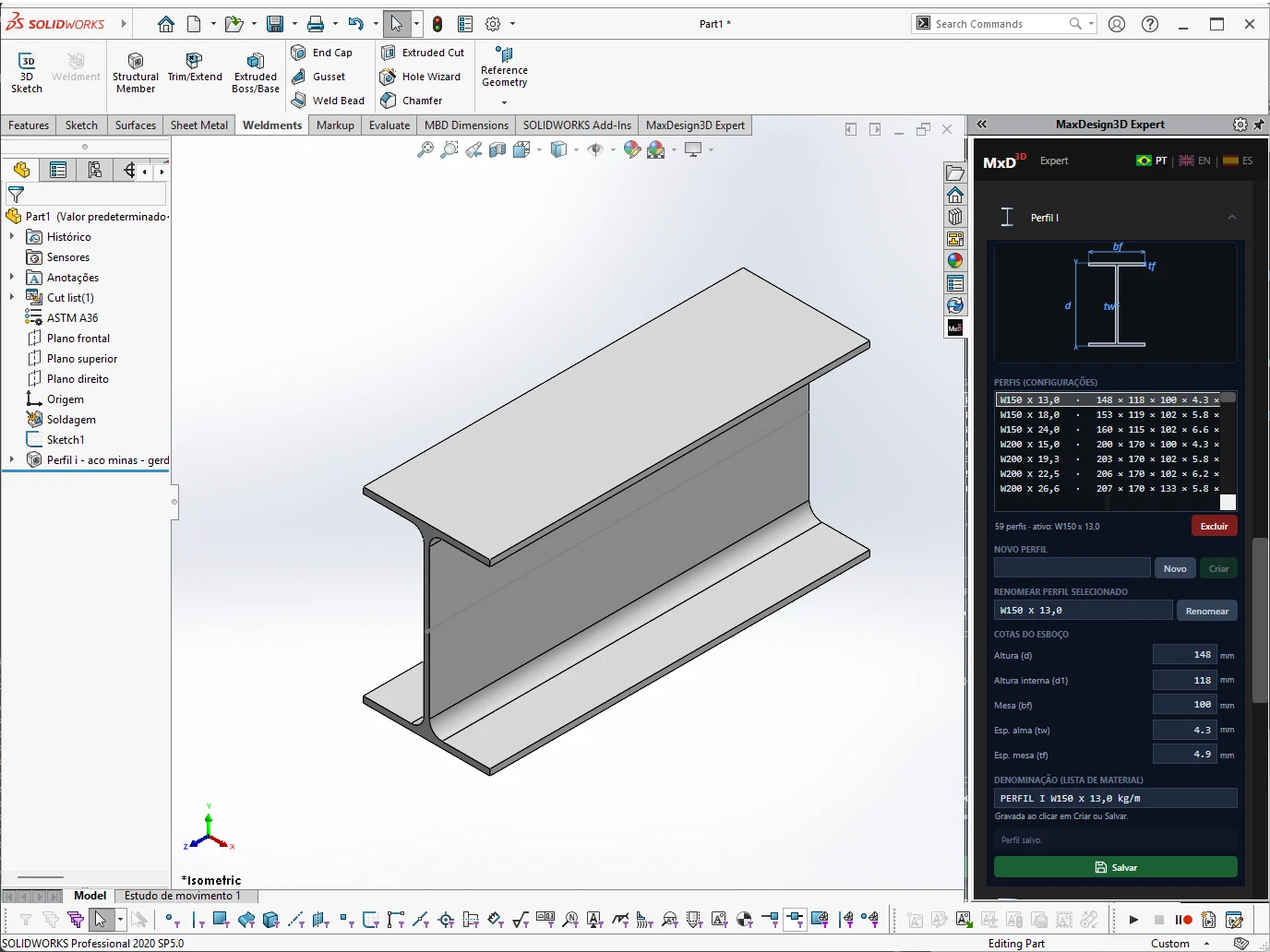Expand the Histórico tree node
This screenshot has height=952, width=1270.
(12, 237)
